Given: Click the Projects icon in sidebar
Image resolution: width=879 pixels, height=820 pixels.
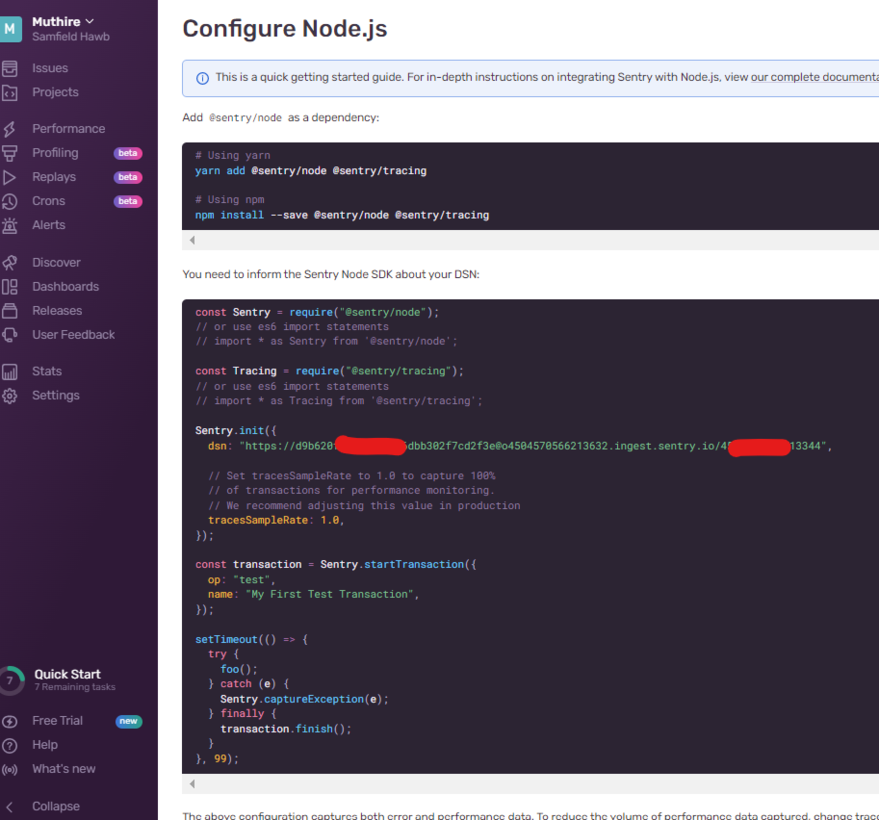Looking at the screenshot, I should (10, 92).
